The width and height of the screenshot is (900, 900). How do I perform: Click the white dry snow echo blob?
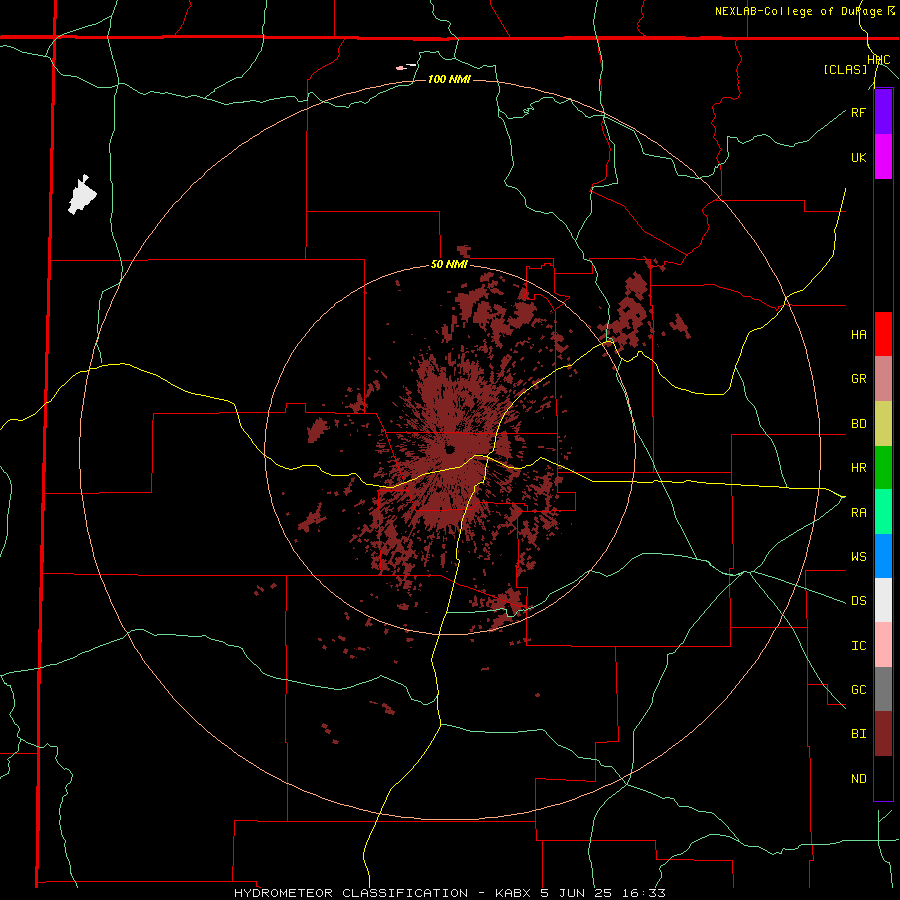coord(82,195)
